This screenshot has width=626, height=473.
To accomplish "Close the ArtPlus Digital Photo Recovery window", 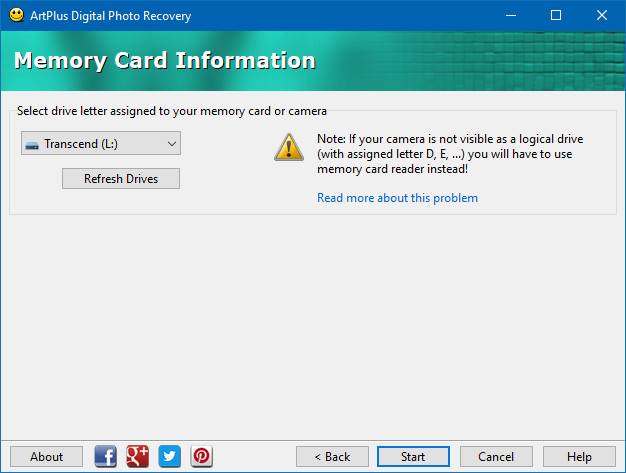I will (603, 16).
